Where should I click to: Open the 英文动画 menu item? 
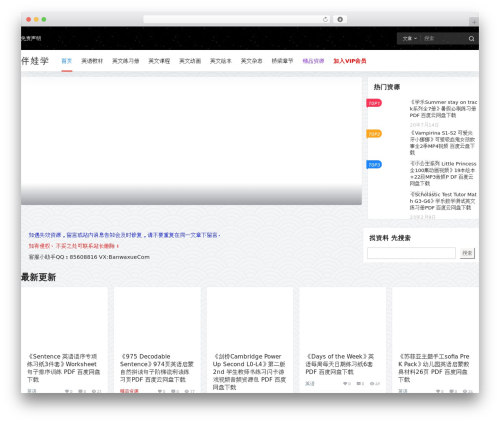(190, 61)
